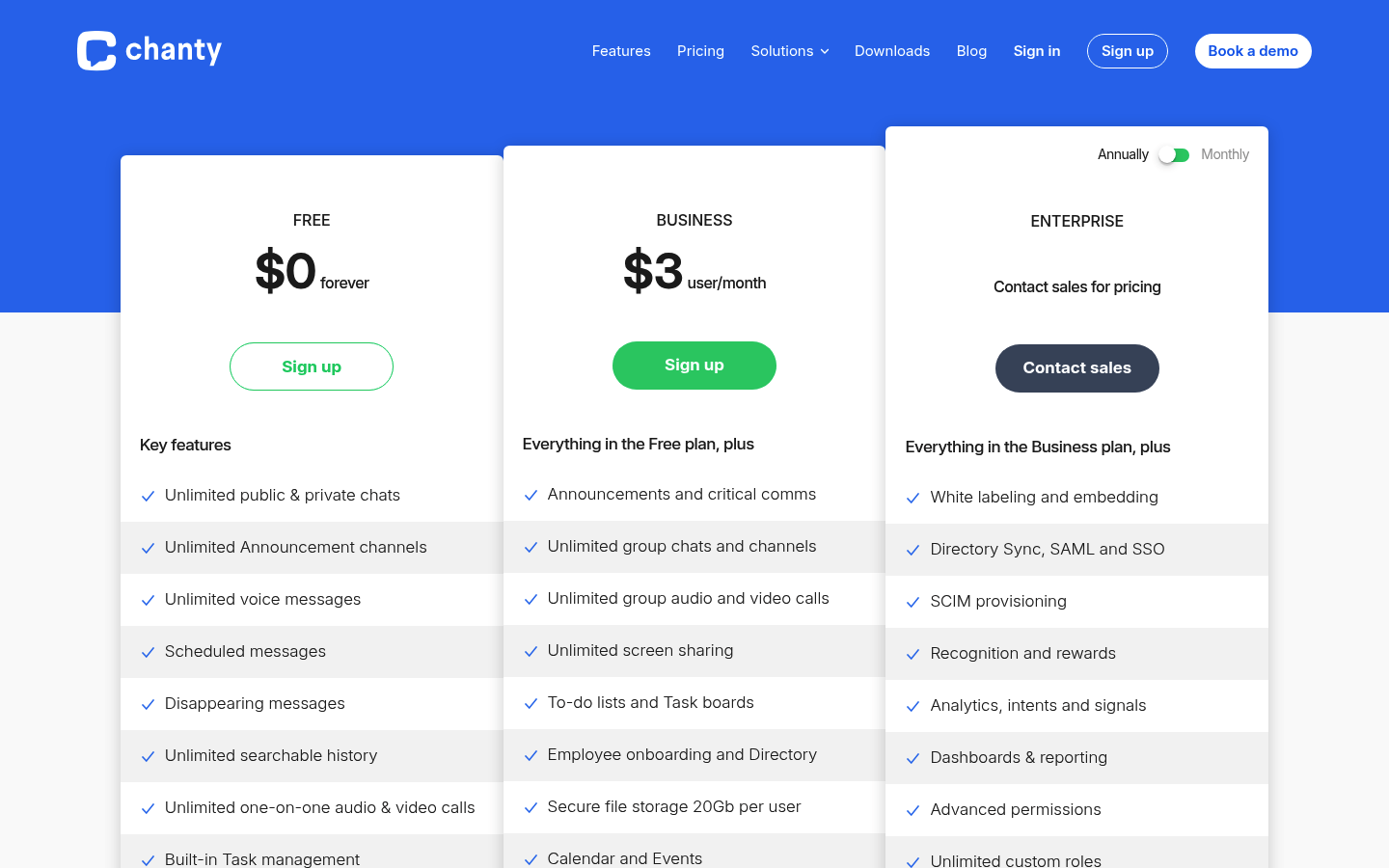
Task: Click the Sign in link
Action: click(x=1037, y=51)
